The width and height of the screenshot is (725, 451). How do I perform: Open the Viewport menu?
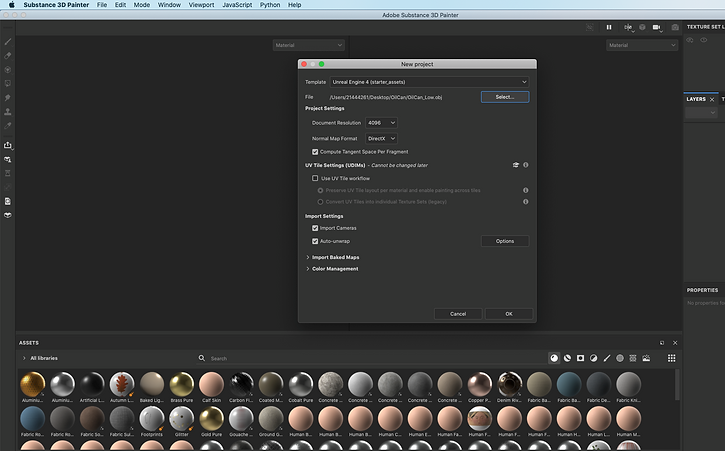tap(201, 5)
